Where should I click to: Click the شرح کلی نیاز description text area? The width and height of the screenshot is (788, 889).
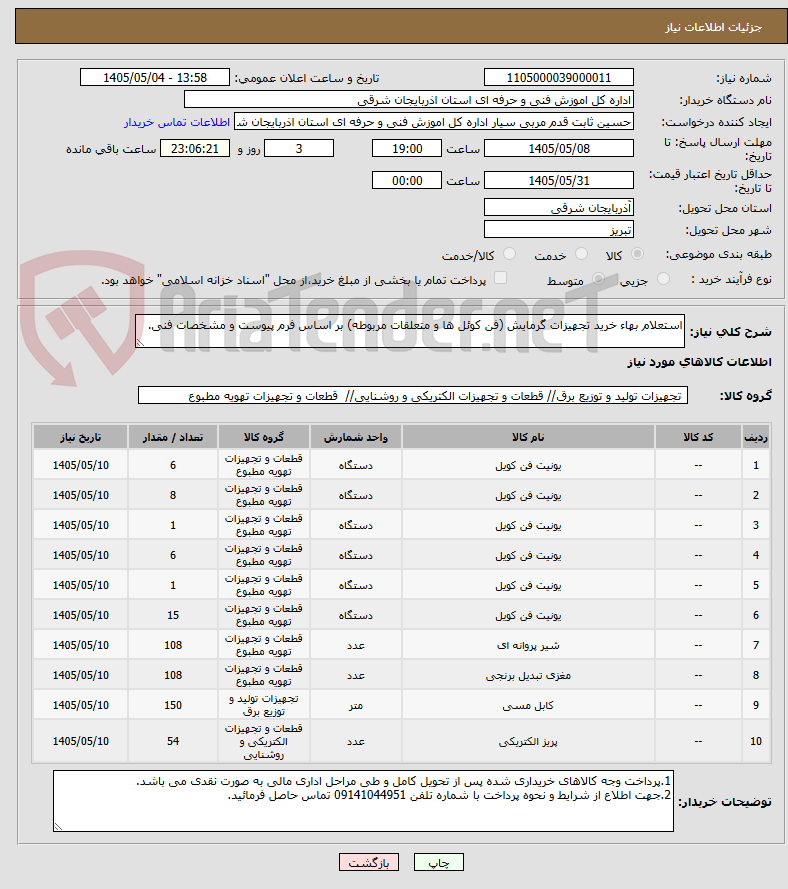(409, 331)
